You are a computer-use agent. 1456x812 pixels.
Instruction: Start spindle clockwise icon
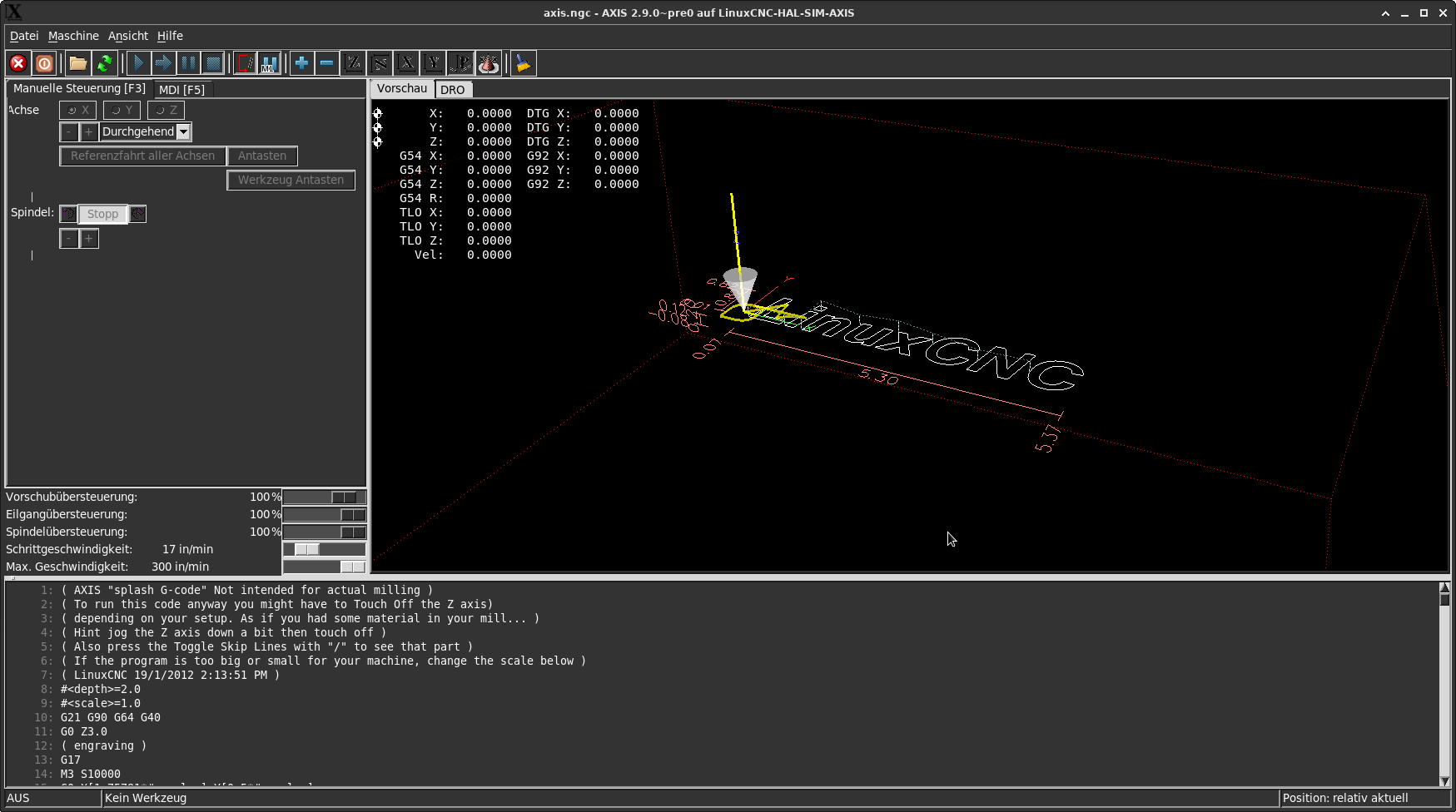click(x=137, y=214)
